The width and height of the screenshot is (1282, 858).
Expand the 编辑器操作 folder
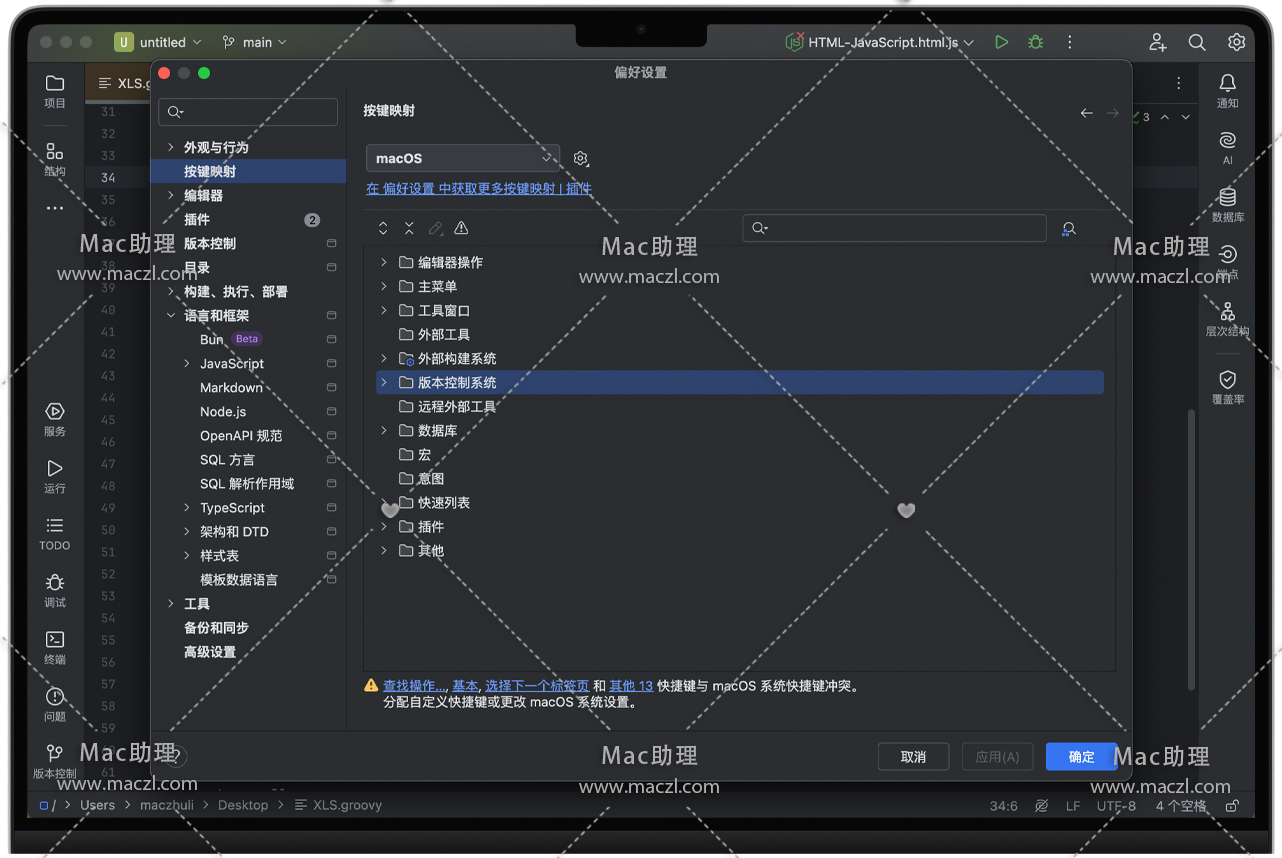(384, 262)
